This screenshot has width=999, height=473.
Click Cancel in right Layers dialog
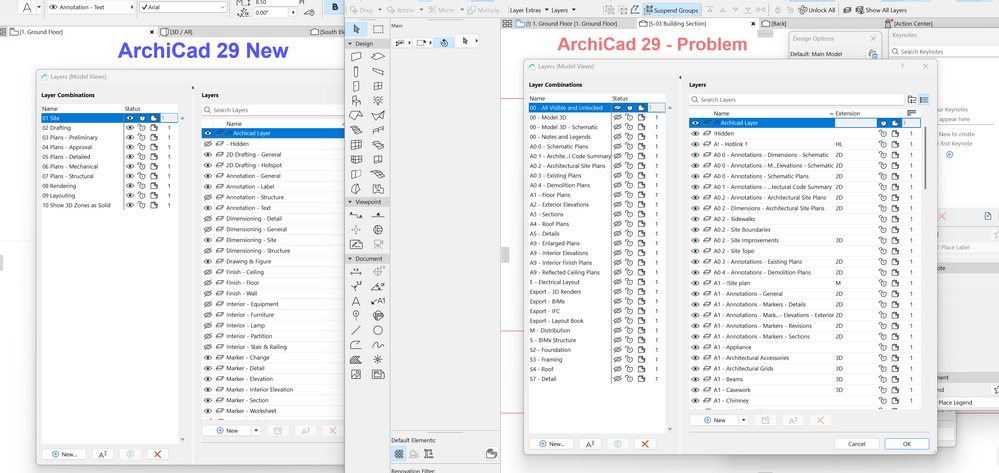click(857, 444)
